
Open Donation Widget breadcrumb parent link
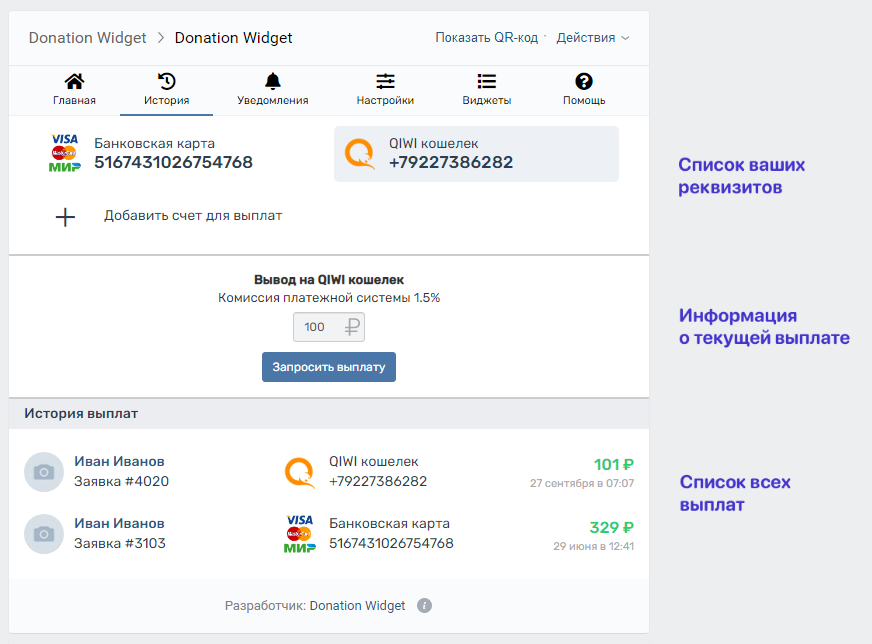[87, 38]
